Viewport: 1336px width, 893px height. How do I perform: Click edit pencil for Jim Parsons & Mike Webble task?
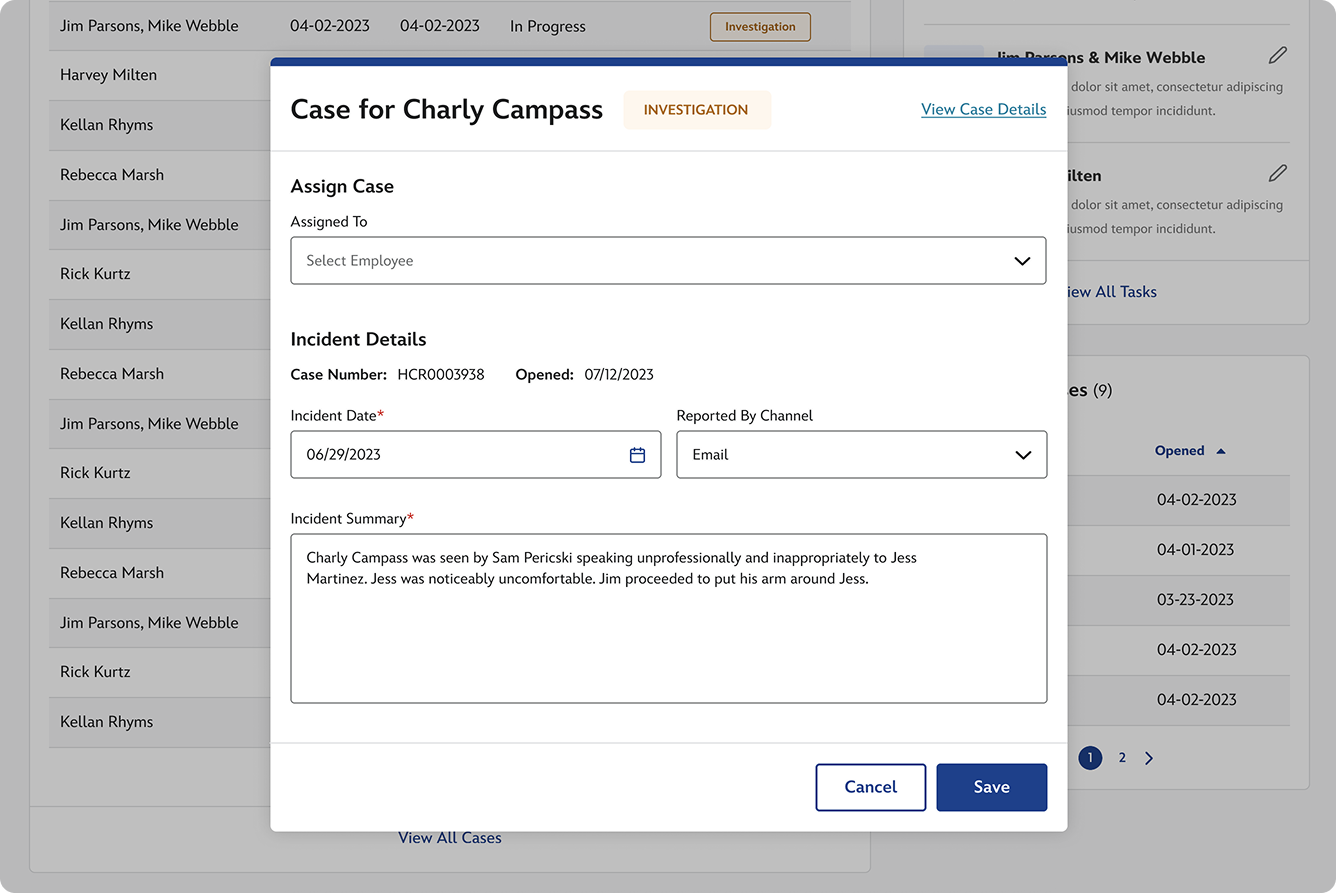(x=1277, y=56)
